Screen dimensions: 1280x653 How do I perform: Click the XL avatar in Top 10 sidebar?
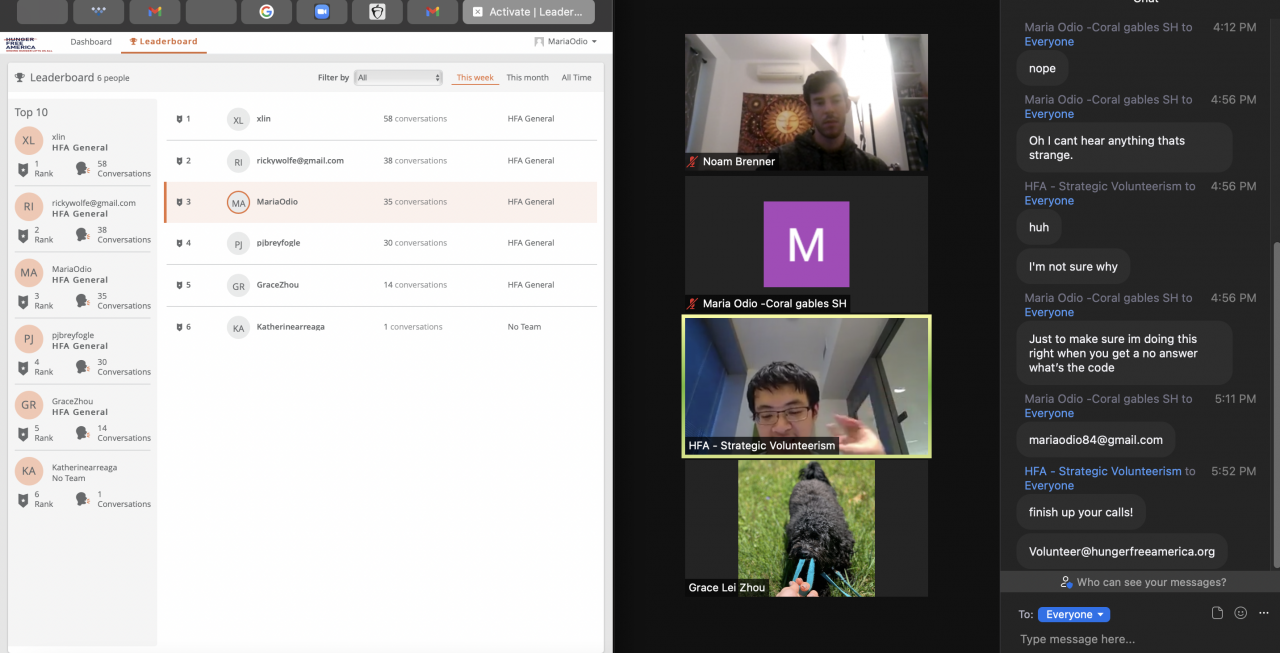(x=29, y=141)
